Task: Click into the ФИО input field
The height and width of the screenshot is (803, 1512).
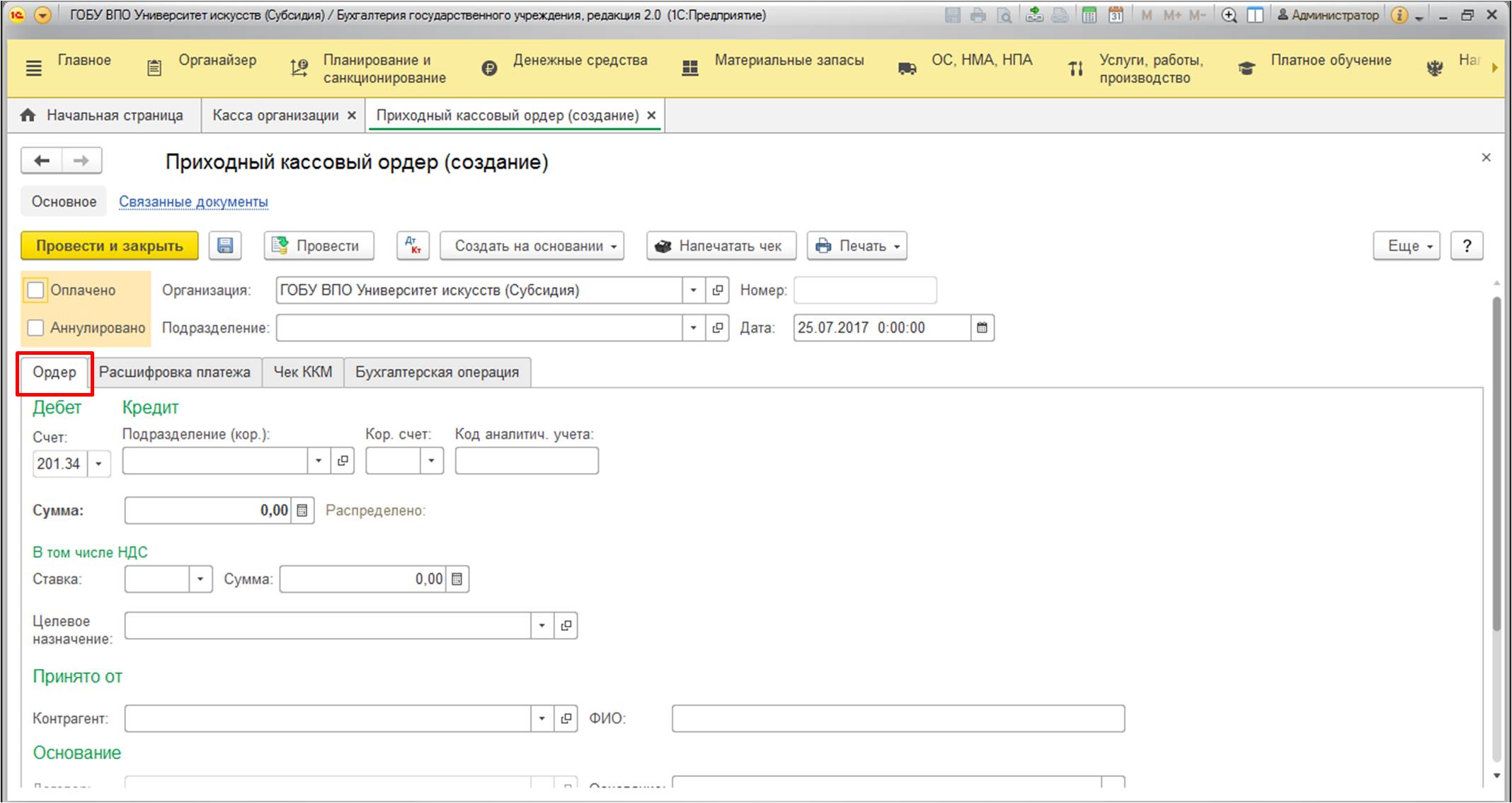Action: 898,719
